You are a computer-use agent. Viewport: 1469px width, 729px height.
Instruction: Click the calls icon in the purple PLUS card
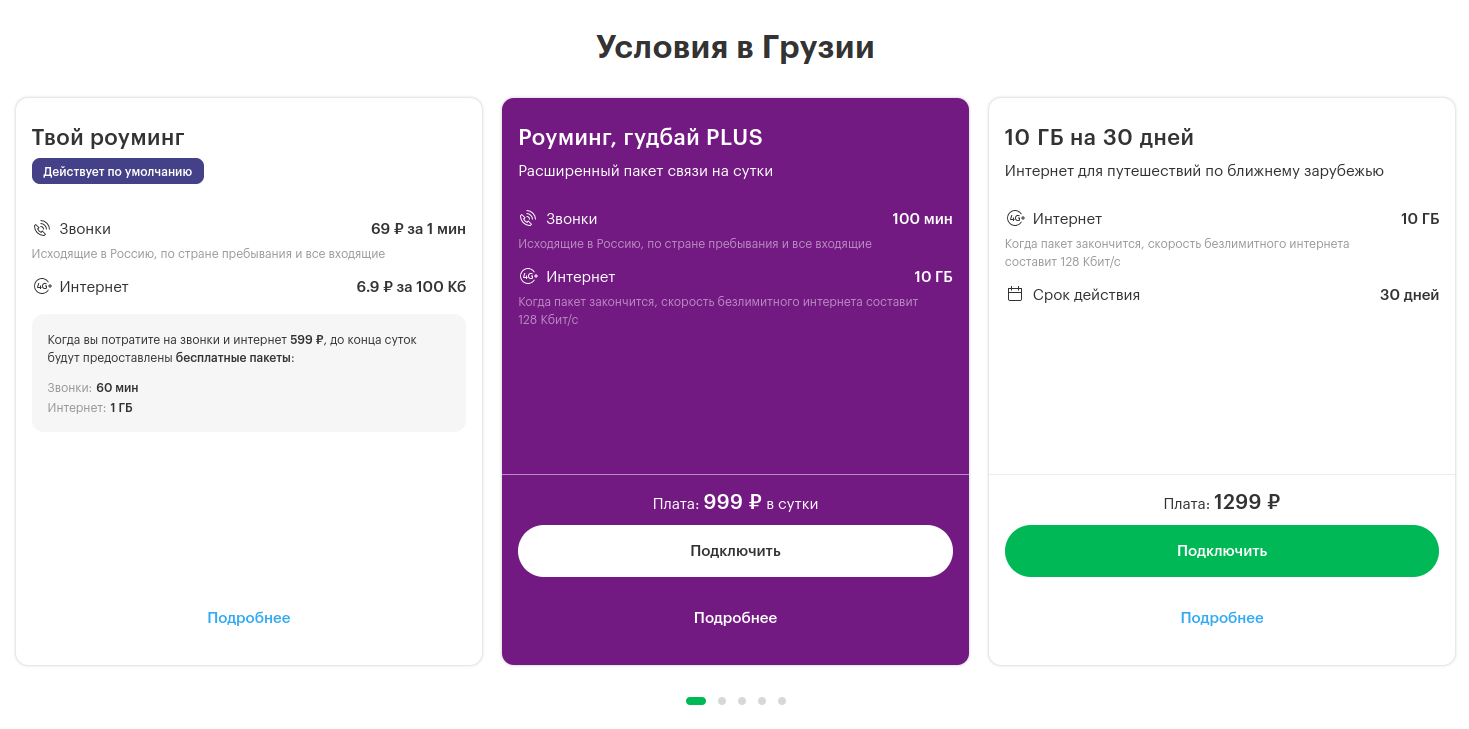coord(528,219)
